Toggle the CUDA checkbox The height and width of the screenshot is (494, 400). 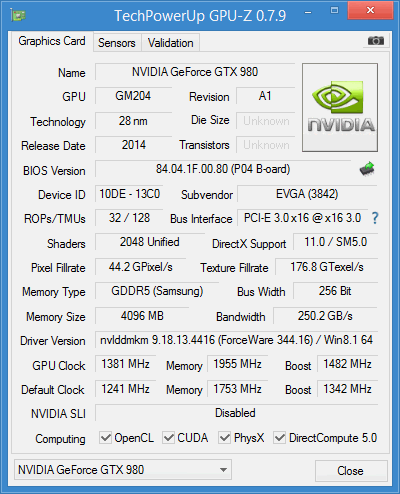click(168, 438)
